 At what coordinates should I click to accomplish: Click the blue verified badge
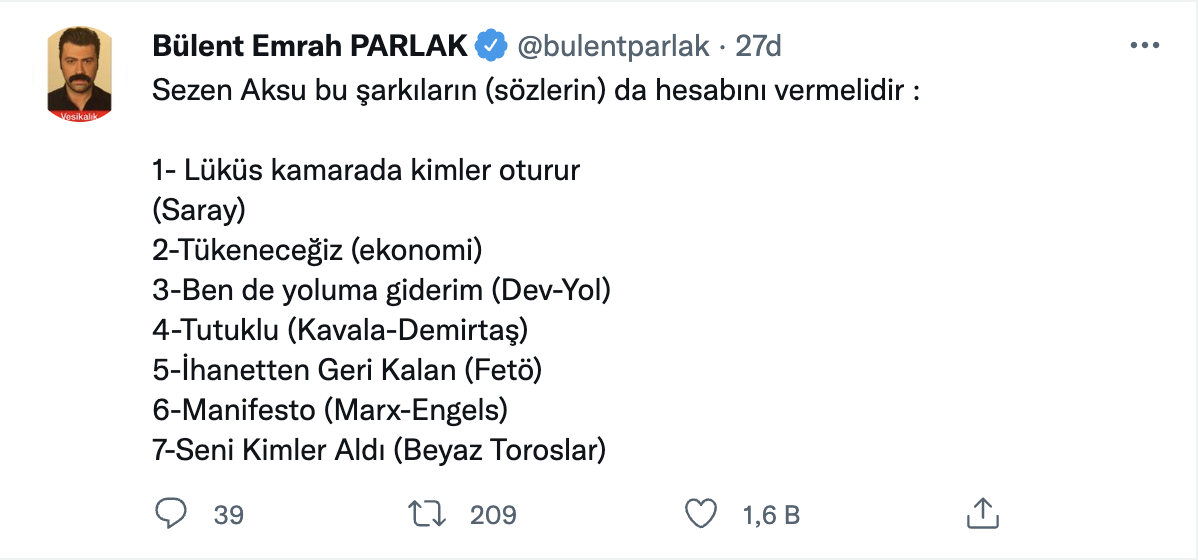click(x=490, y=46)
